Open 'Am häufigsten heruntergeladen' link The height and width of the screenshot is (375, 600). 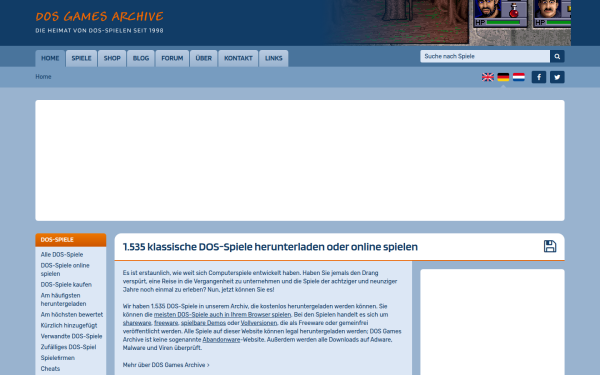coord(64,300)
